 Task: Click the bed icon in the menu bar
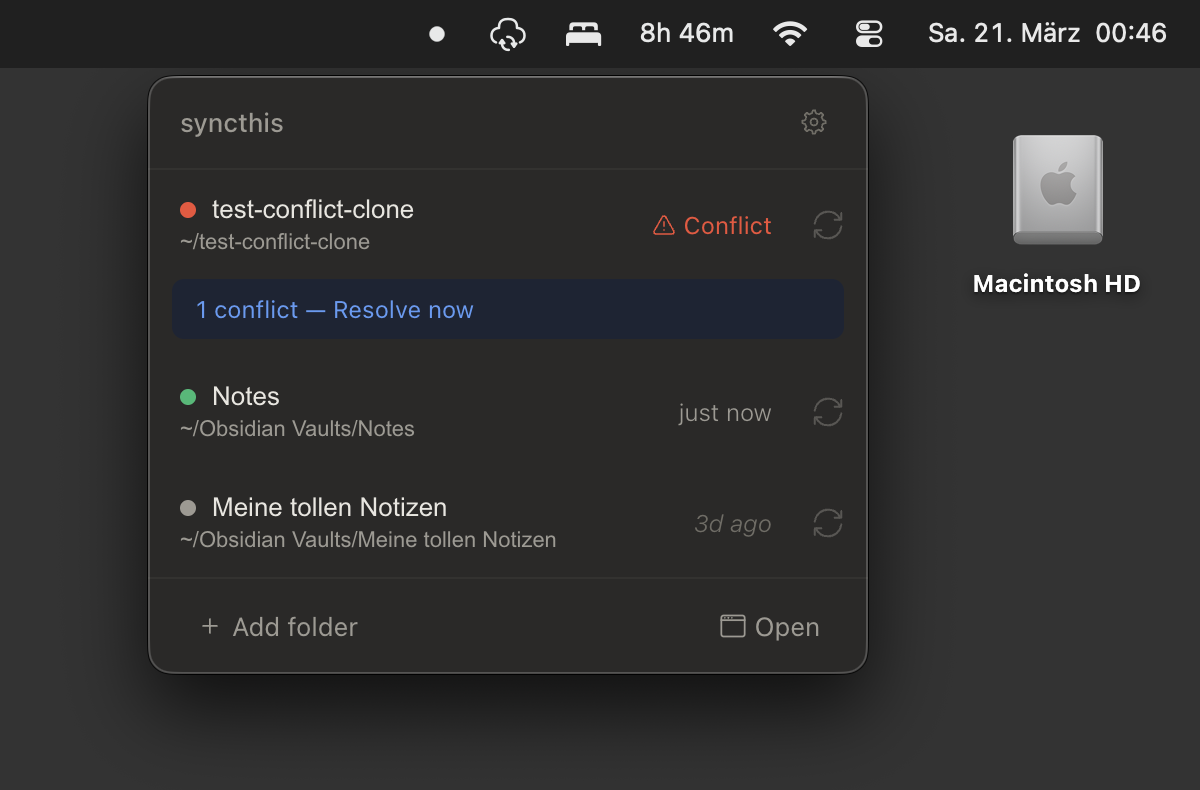583,33
